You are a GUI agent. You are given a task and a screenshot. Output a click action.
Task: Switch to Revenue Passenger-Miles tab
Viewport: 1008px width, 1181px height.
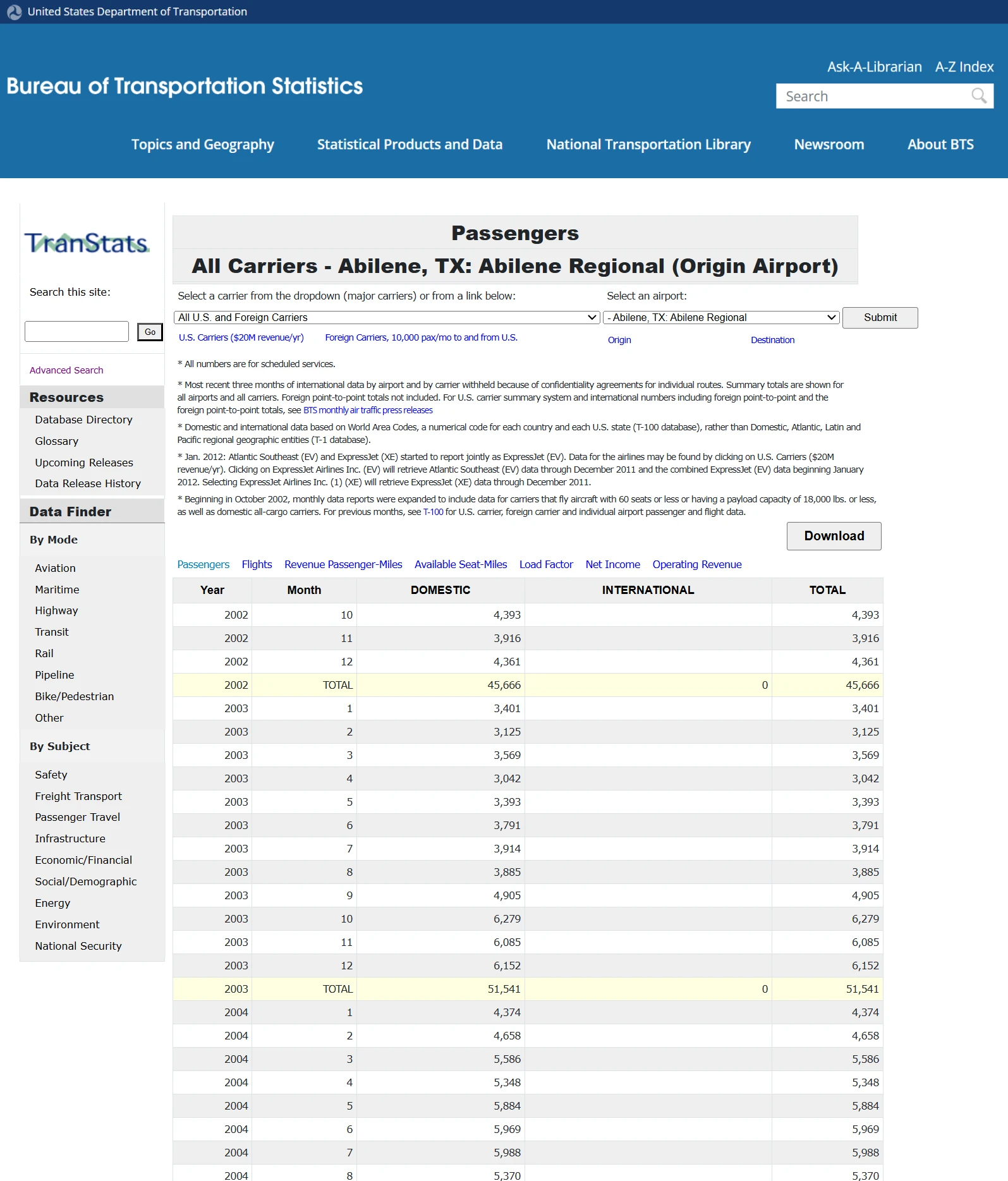[x=343, y=564]
